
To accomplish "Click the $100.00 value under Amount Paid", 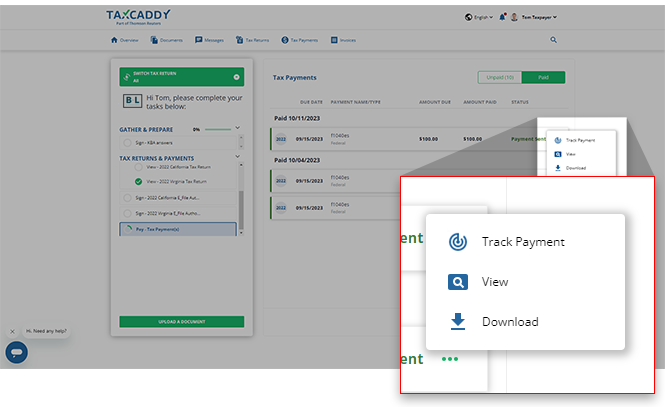I will point(472,139).
